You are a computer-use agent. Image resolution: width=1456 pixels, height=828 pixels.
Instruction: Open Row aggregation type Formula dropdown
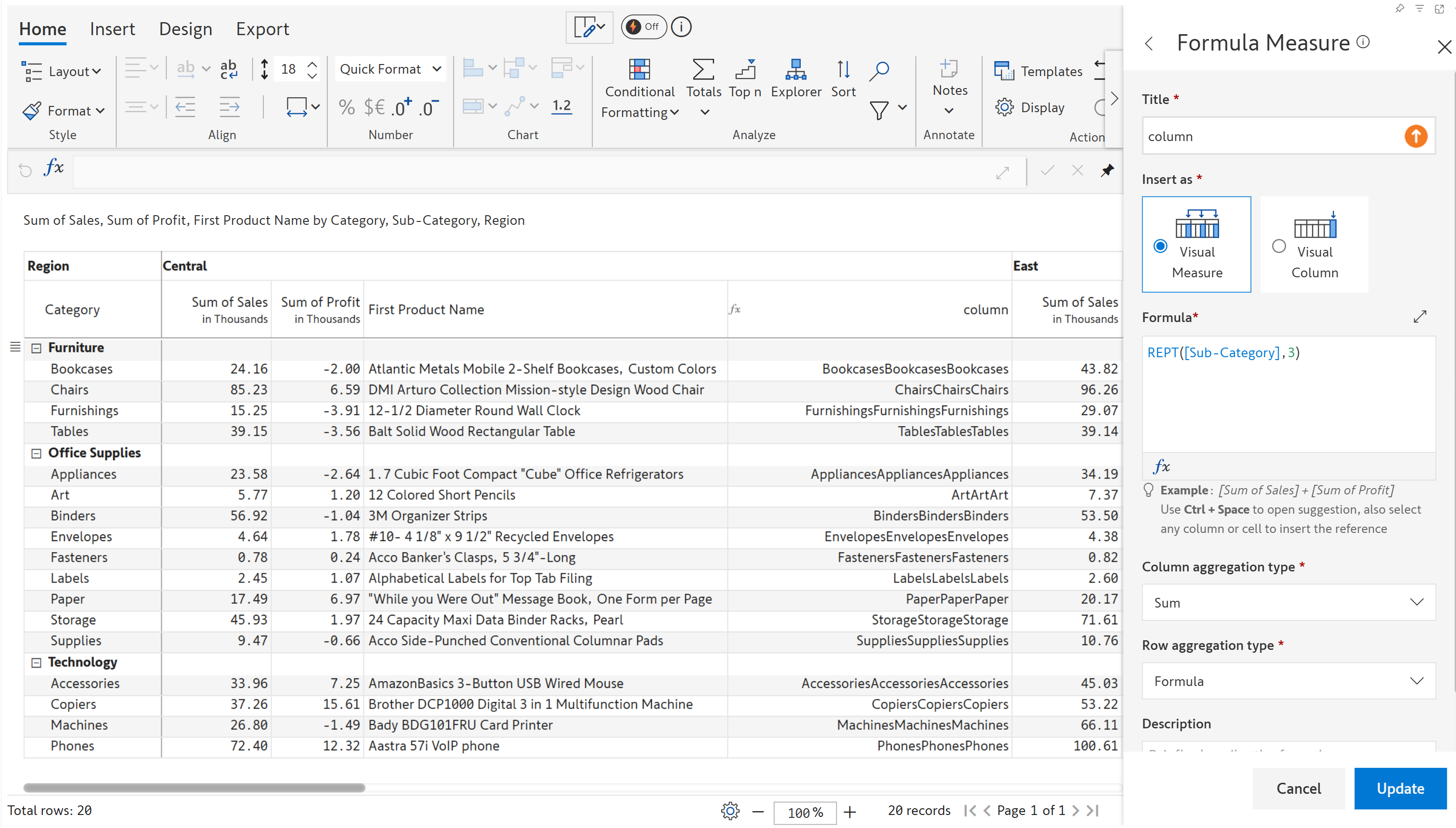[1287, 681]
